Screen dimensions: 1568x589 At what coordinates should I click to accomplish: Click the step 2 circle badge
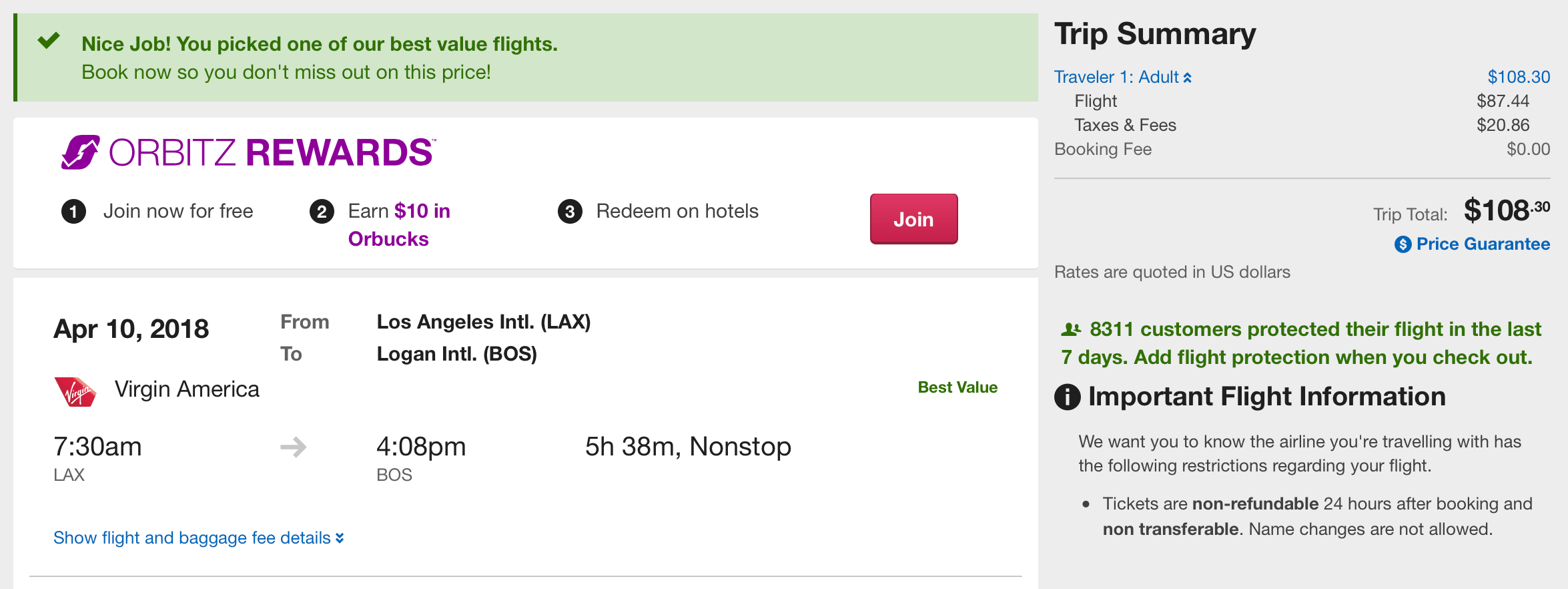(322, 212)
